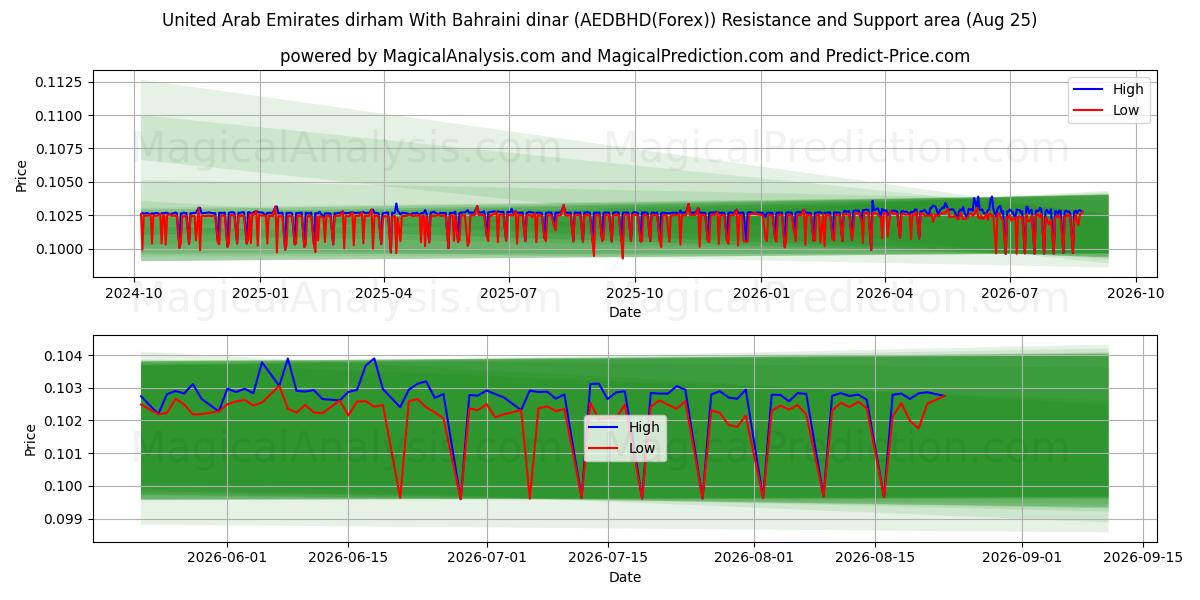Click the 2026-08-15 date tick label
This screenshot has height=600, width=1200.
click(875, 559)
